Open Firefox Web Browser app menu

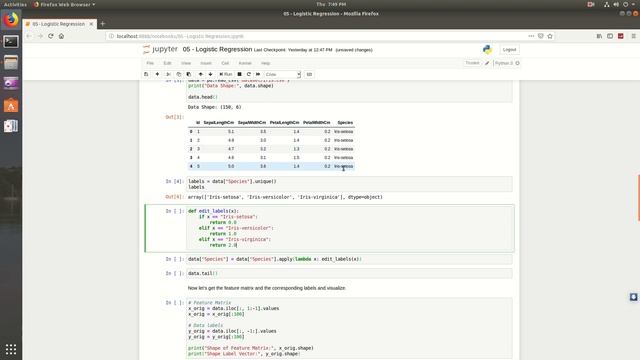tap(64, 4)
